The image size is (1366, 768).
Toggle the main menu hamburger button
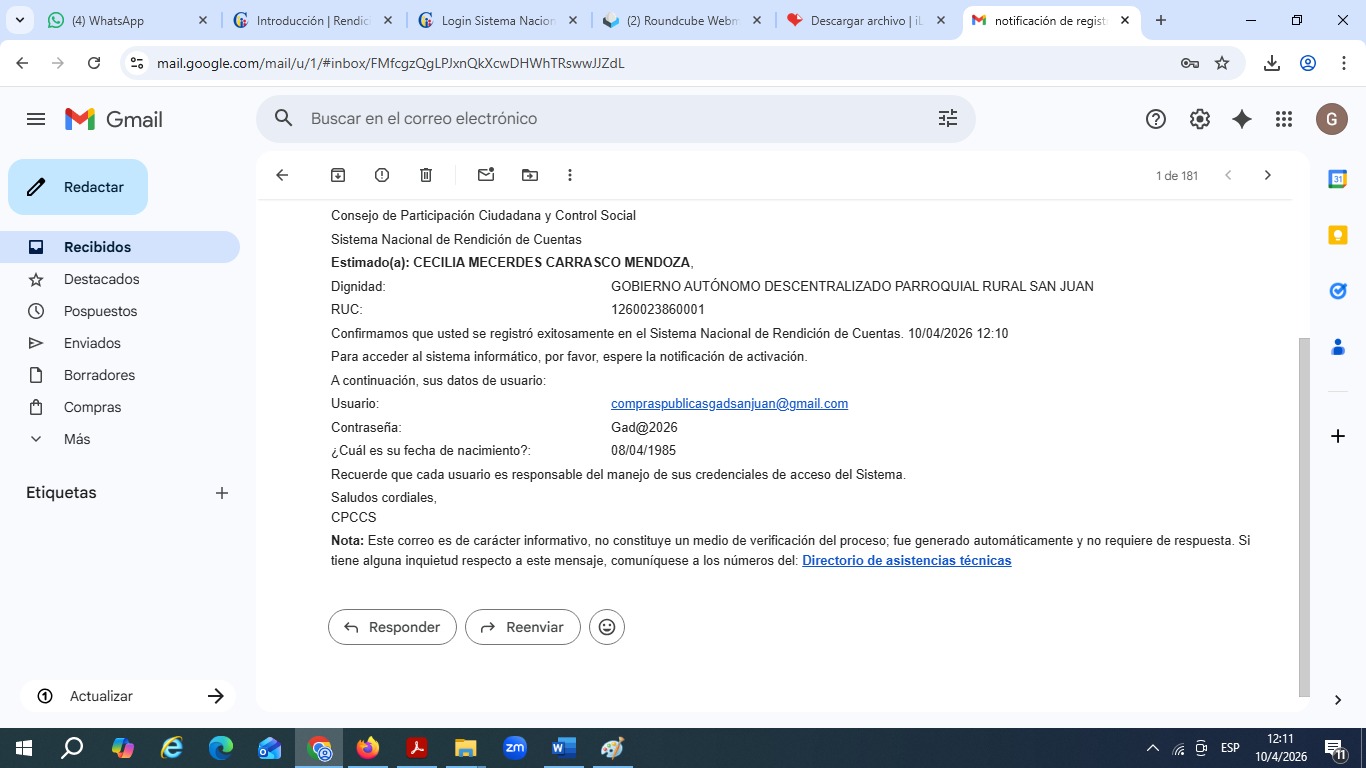click(36, 119)
